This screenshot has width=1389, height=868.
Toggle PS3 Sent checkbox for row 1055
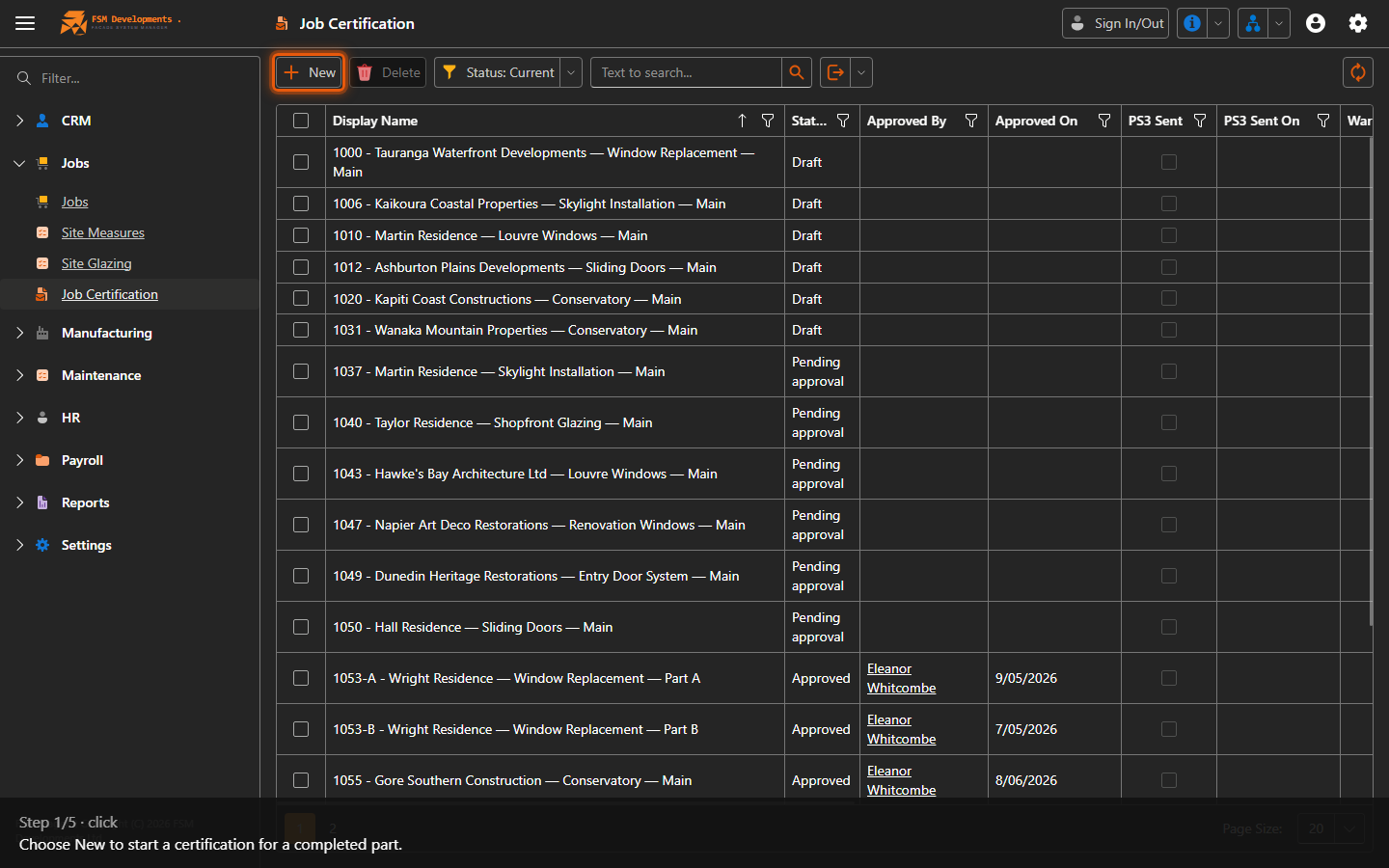[1169, 780]
